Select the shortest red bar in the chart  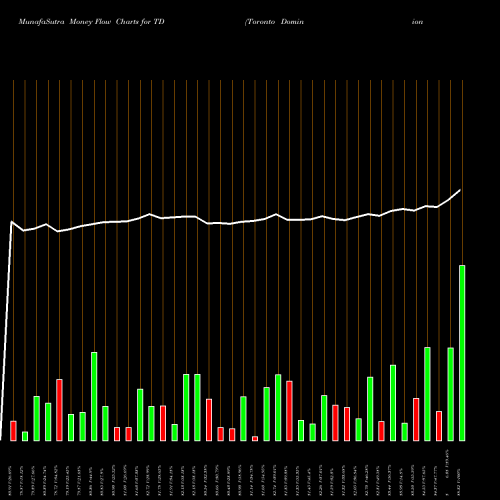point(255,438)
